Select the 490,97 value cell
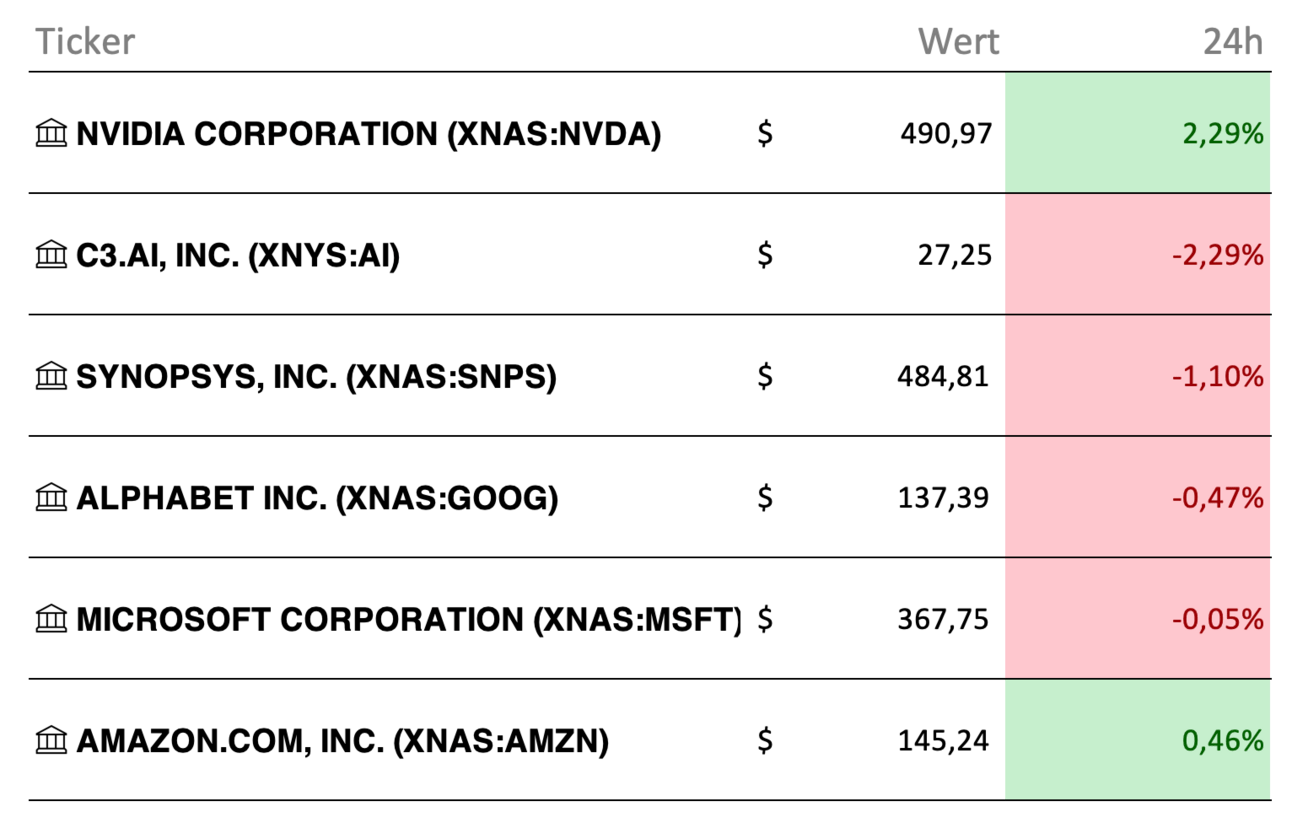Viewport: 1292px width, 823px height. coord(946,134)
